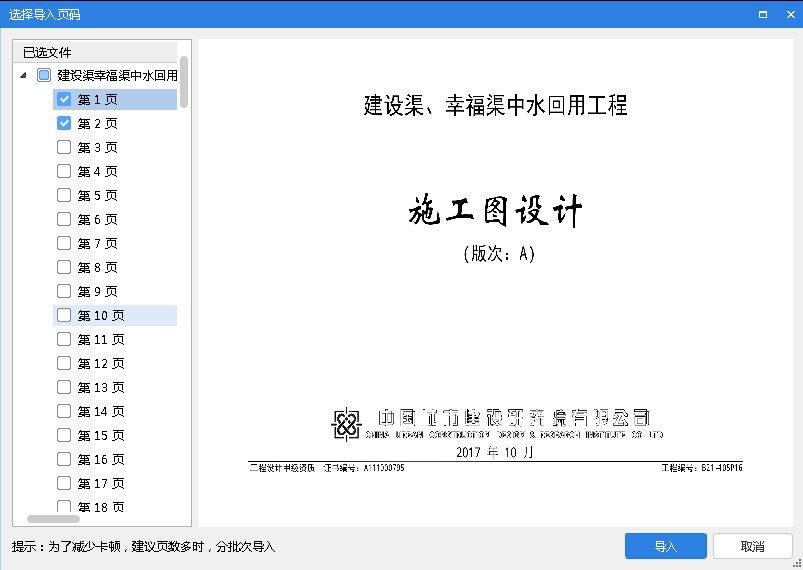803x570 pixels.
Task: Select the 第 12 页 page label
Action: [x=101, y=363]
